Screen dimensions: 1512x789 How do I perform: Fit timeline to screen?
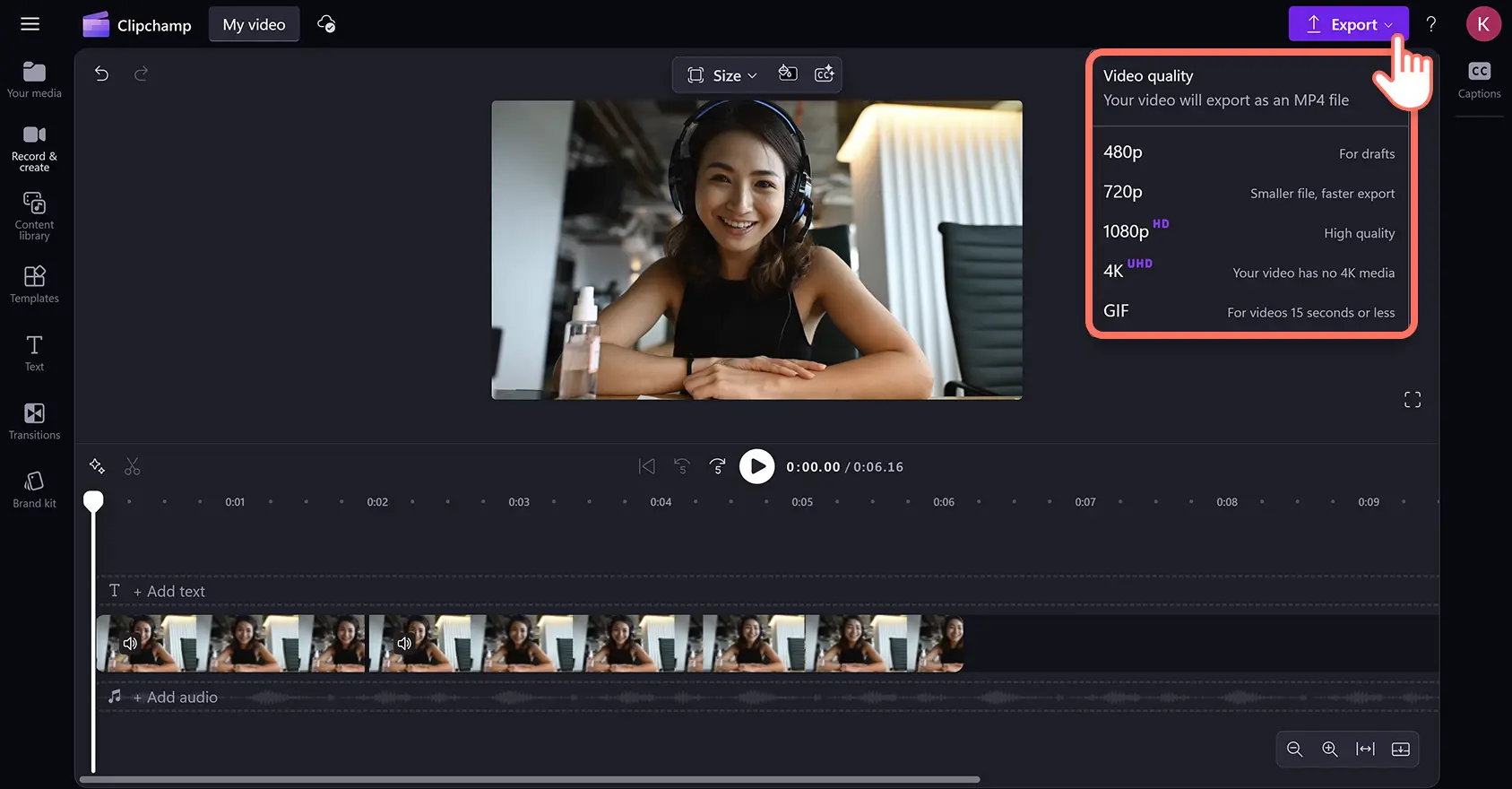coord(1365,749)
